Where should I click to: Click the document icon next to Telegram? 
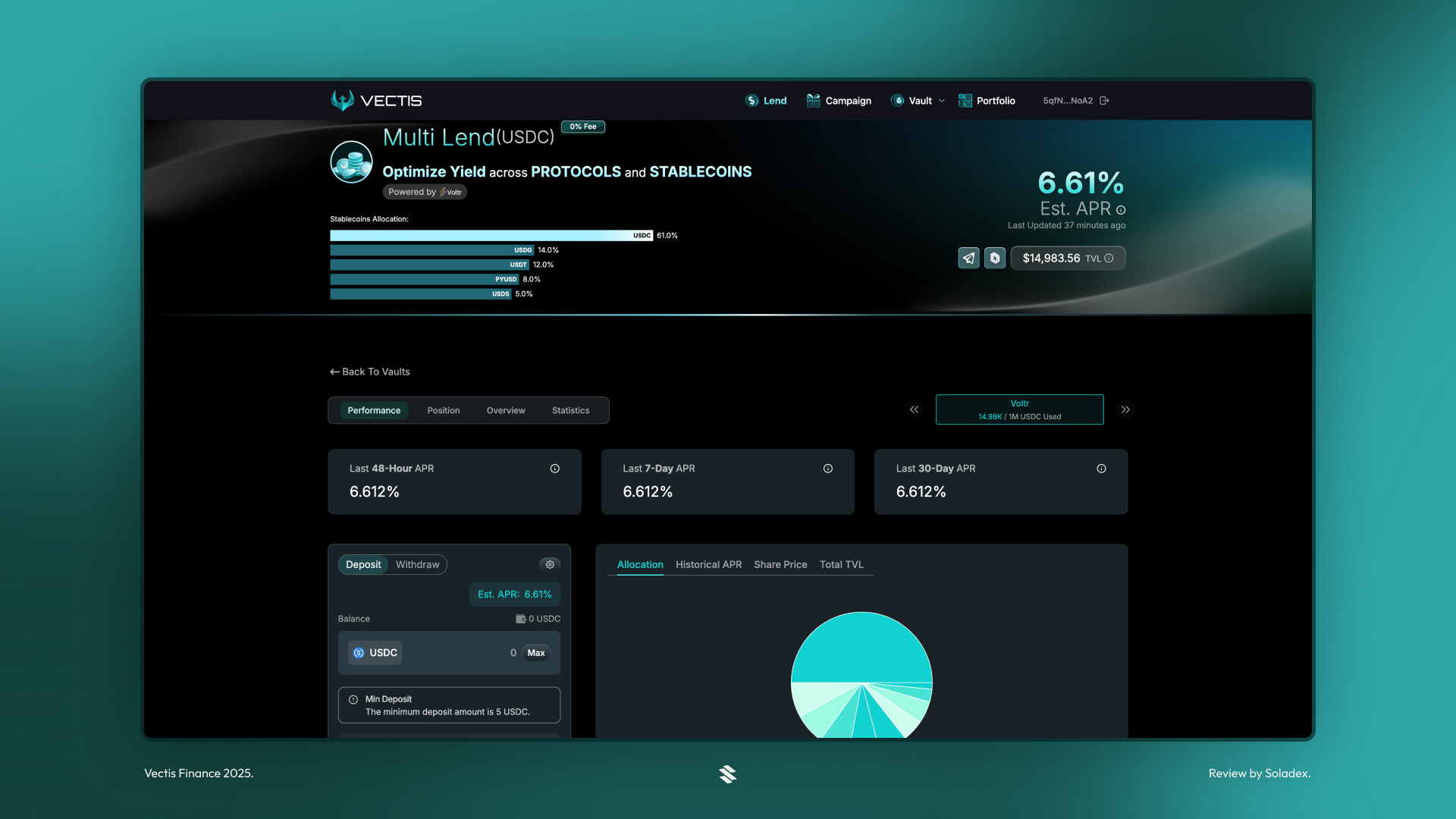coord(995,258)
